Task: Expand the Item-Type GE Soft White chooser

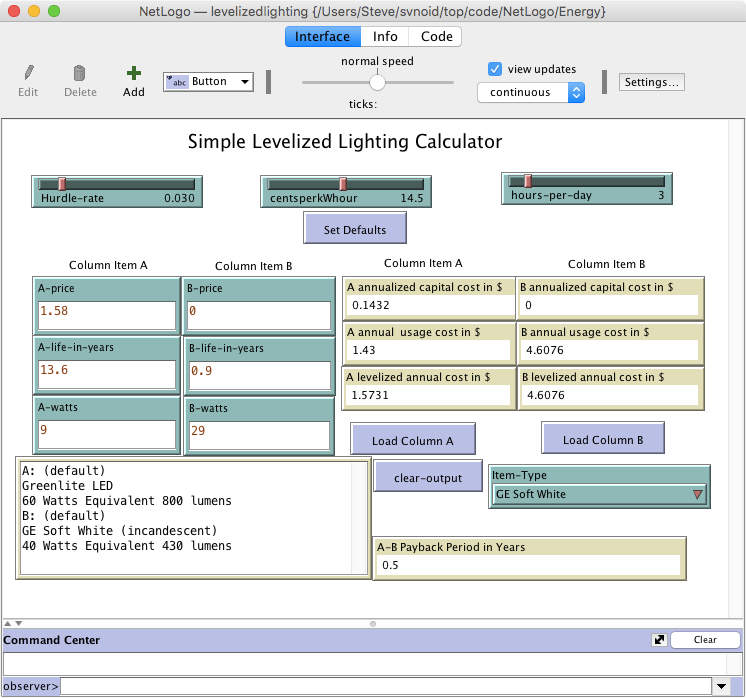Action: point(599,494)
